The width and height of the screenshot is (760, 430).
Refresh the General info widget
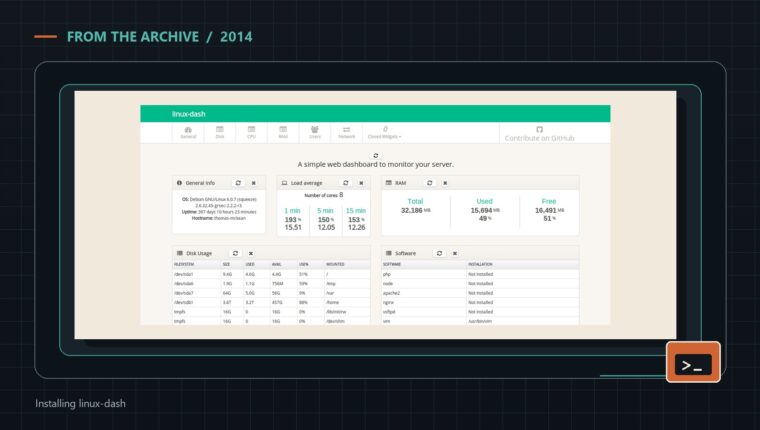tap(238, 183)
